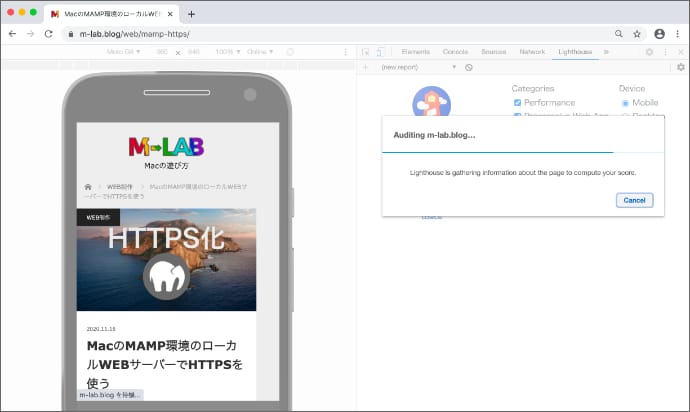Switch to the Network tab
Screen dimensions: 690x412
click(532, 51)
